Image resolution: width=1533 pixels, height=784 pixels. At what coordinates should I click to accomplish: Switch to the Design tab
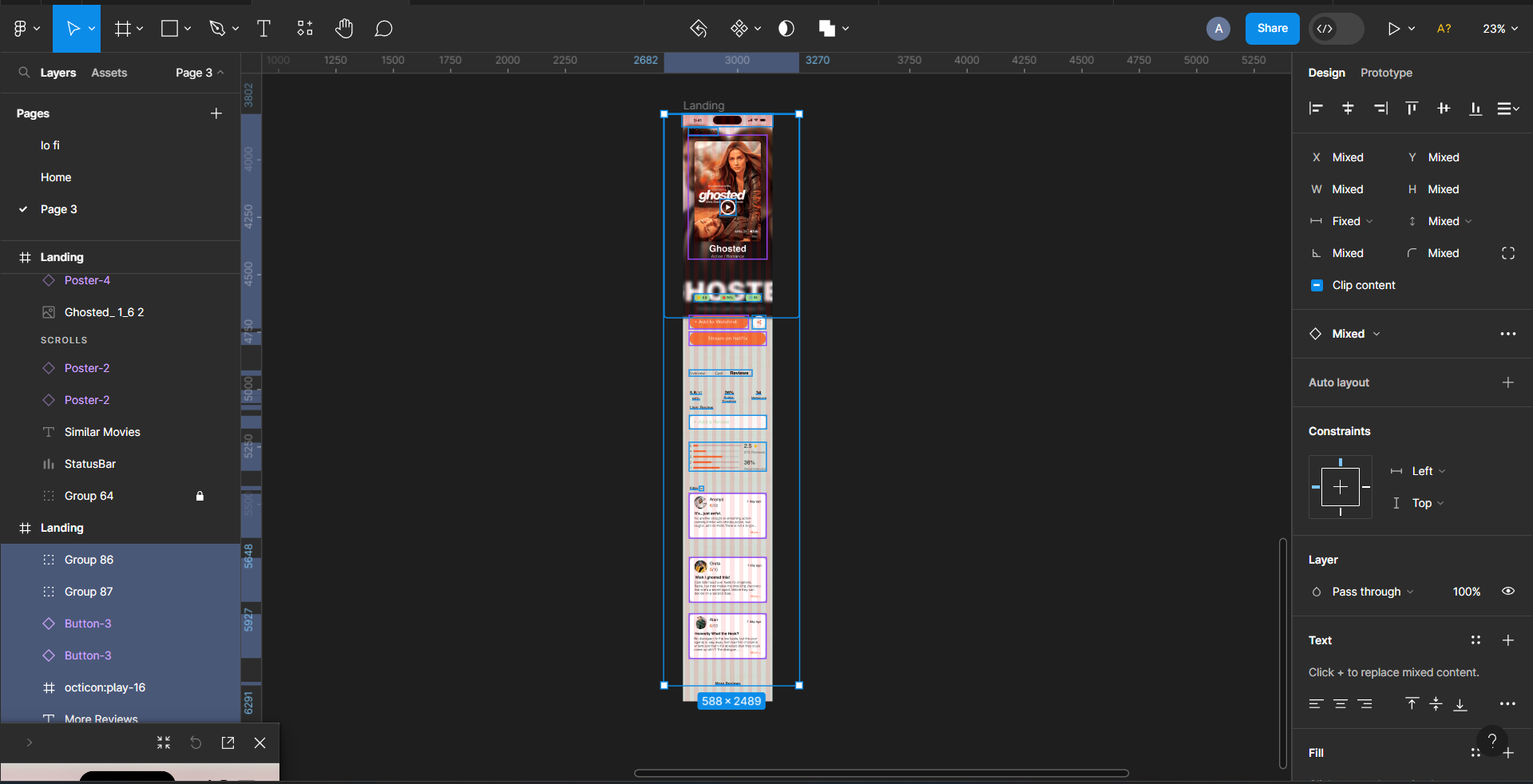click(x=1327, y=73)
